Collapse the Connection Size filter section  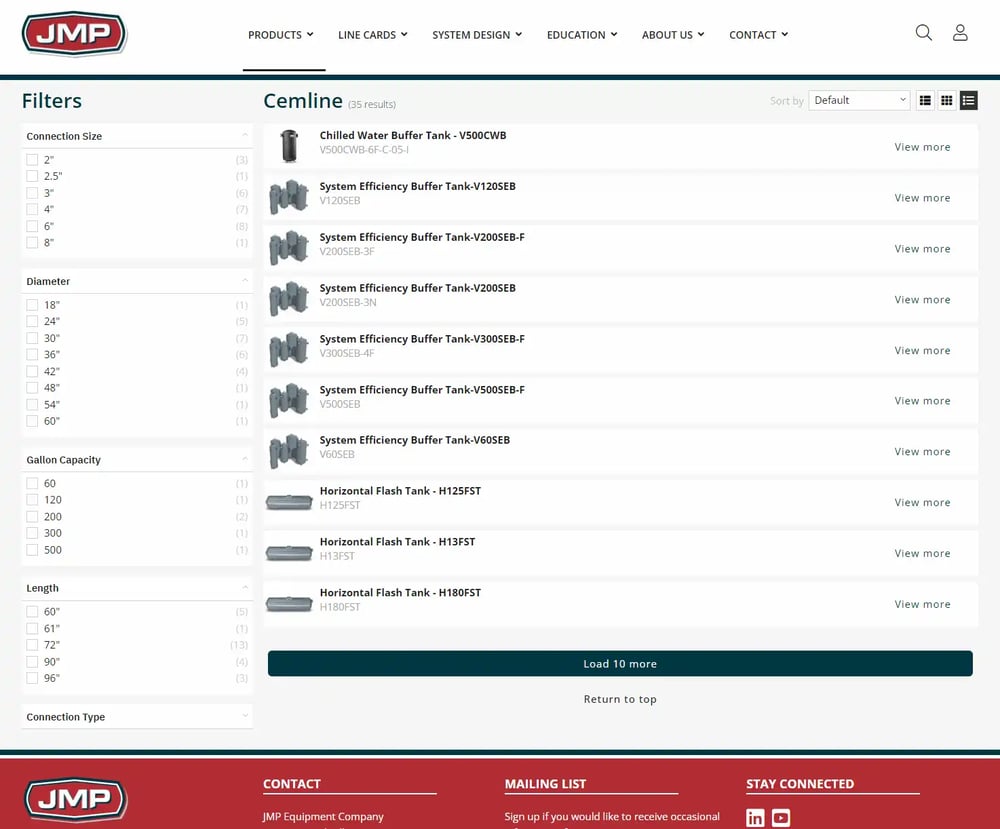point(137,136)
